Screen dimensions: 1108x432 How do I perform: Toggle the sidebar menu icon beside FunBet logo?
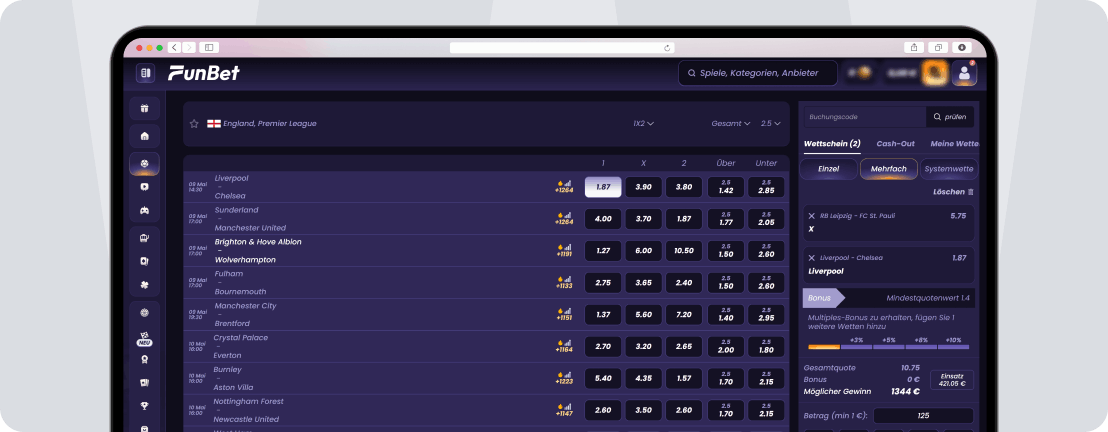pyautogui.click(x=145, y=73)
